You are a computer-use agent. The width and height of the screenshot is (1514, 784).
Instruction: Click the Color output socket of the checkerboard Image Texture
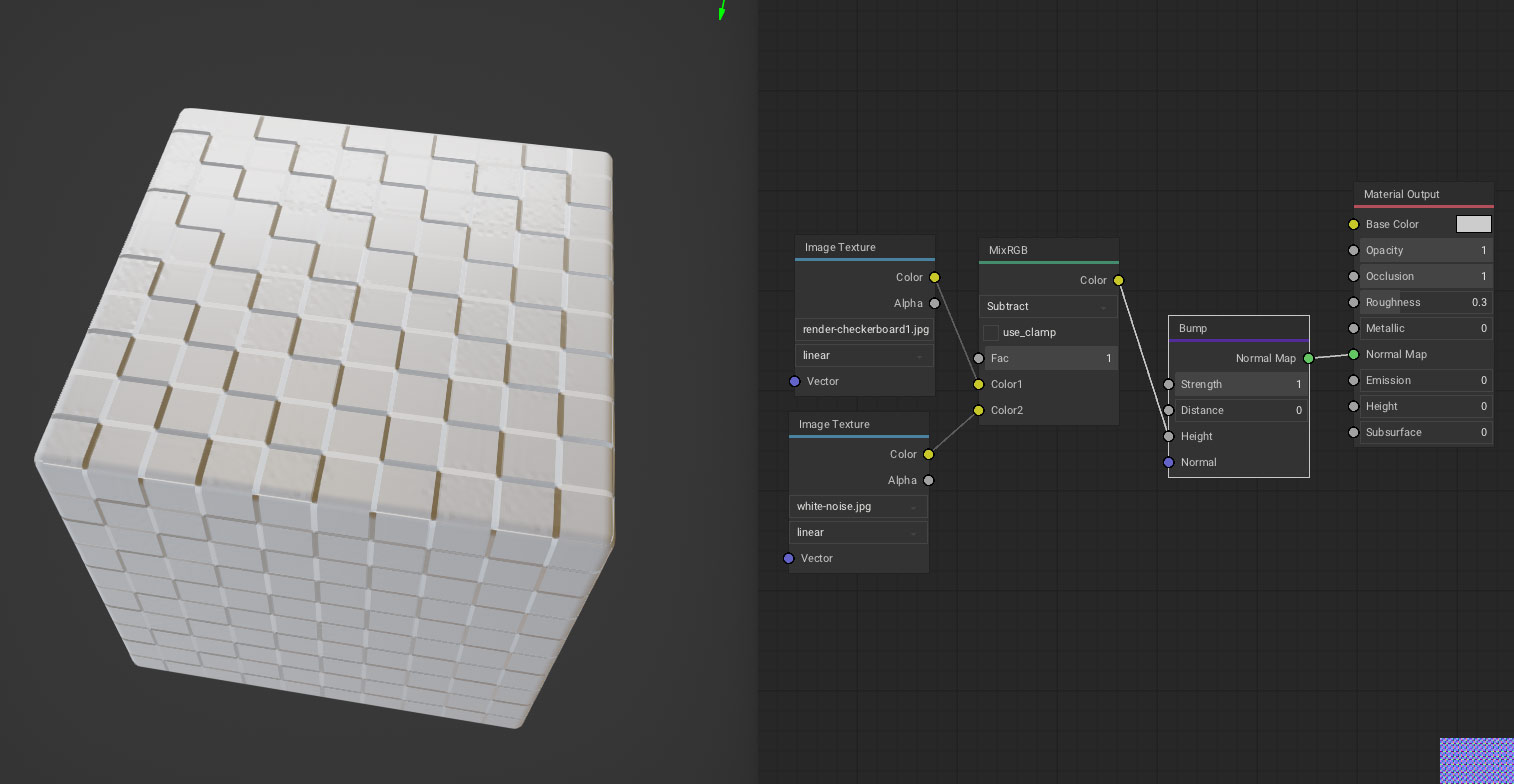pyautogui.click(x=934, y=277)
